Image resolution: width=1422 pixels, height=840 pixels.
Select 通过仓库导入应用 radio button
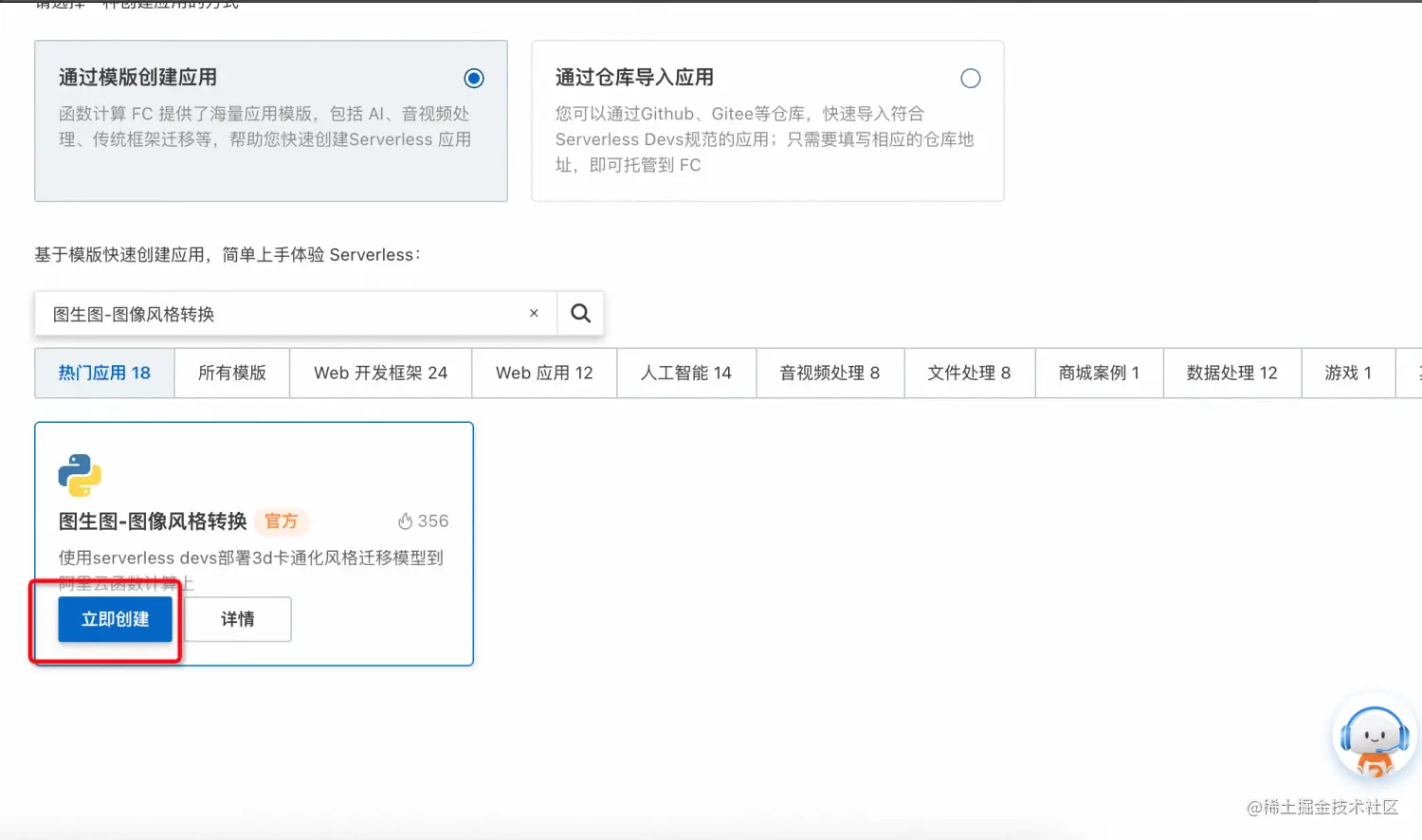tap(971, 78)
